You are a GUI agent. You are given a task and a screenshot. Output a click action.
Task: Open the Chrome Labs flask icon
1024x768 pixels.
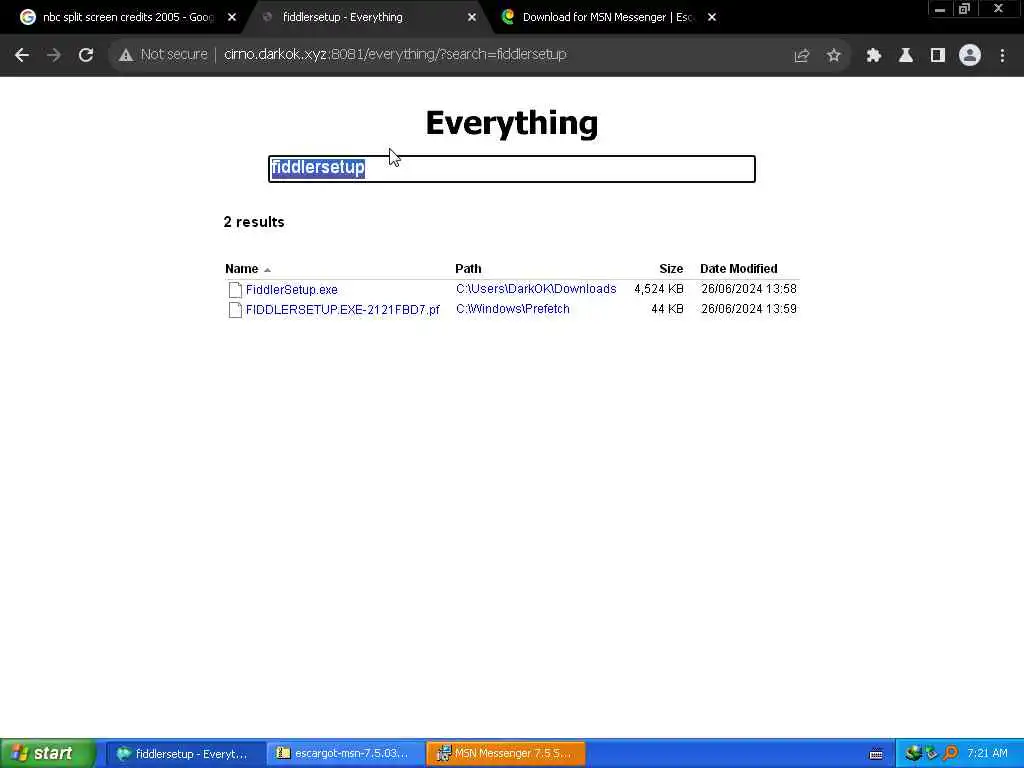point(906,56)
